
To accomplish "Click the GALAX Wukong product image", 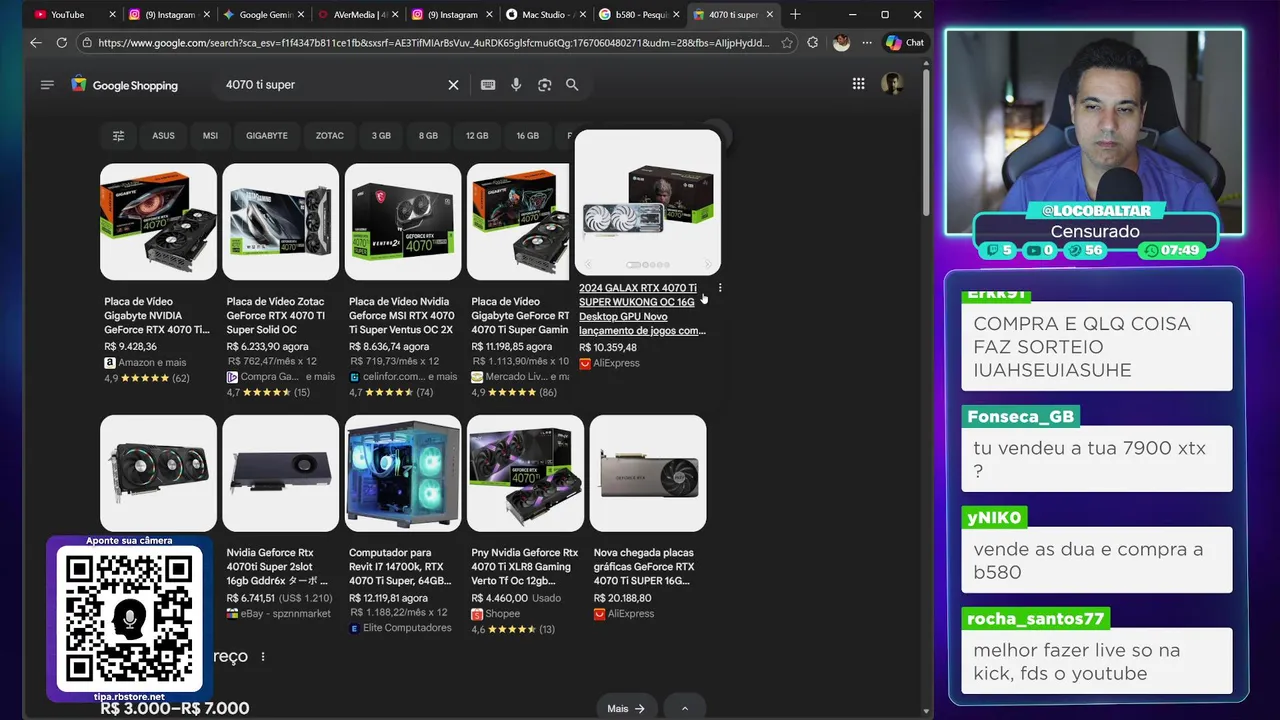I will tap(648, 202).
